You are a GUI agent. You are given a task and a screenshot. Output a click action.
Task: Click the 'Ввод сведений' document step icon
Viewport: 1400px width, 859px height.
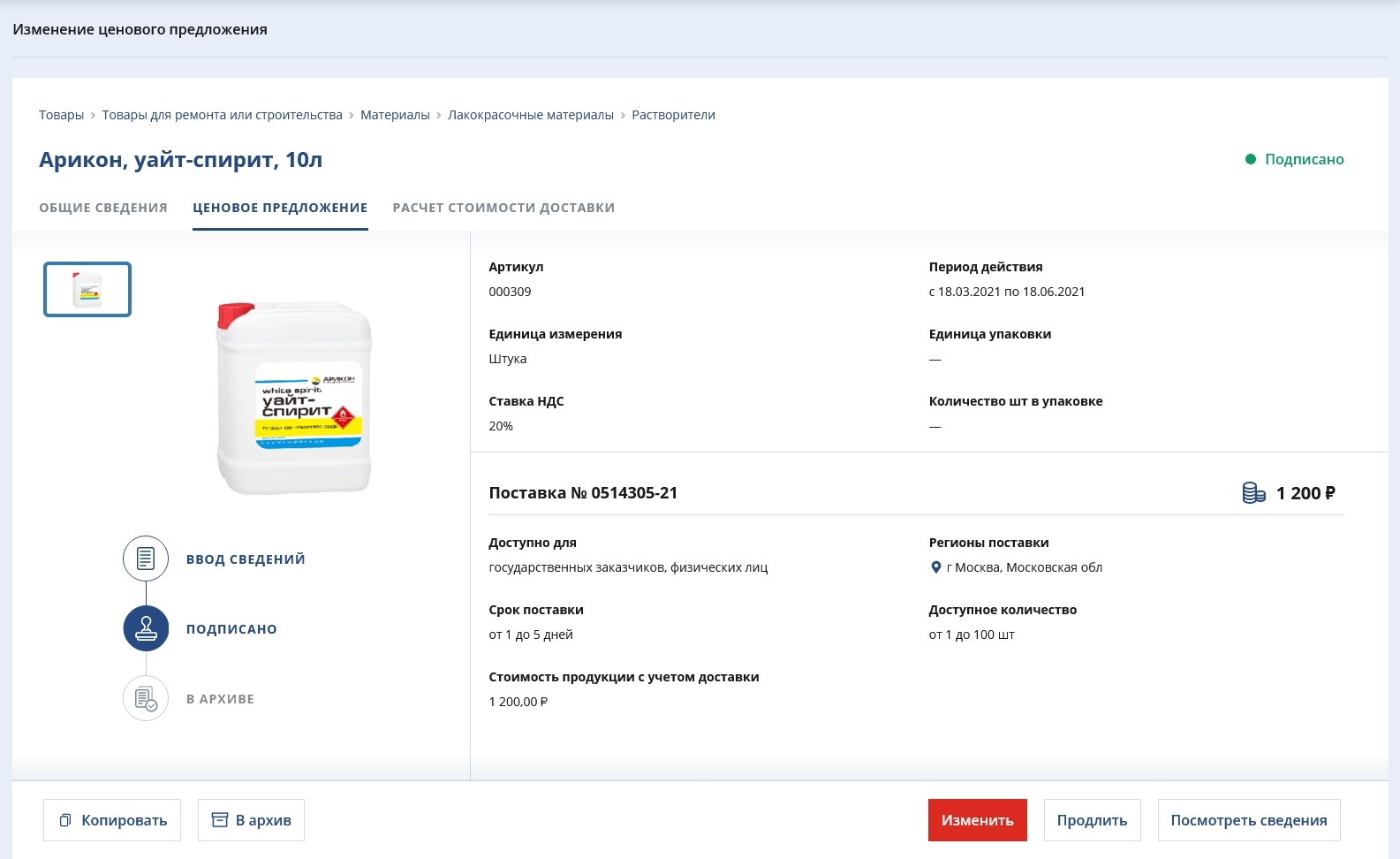click(x=146, y=559)
